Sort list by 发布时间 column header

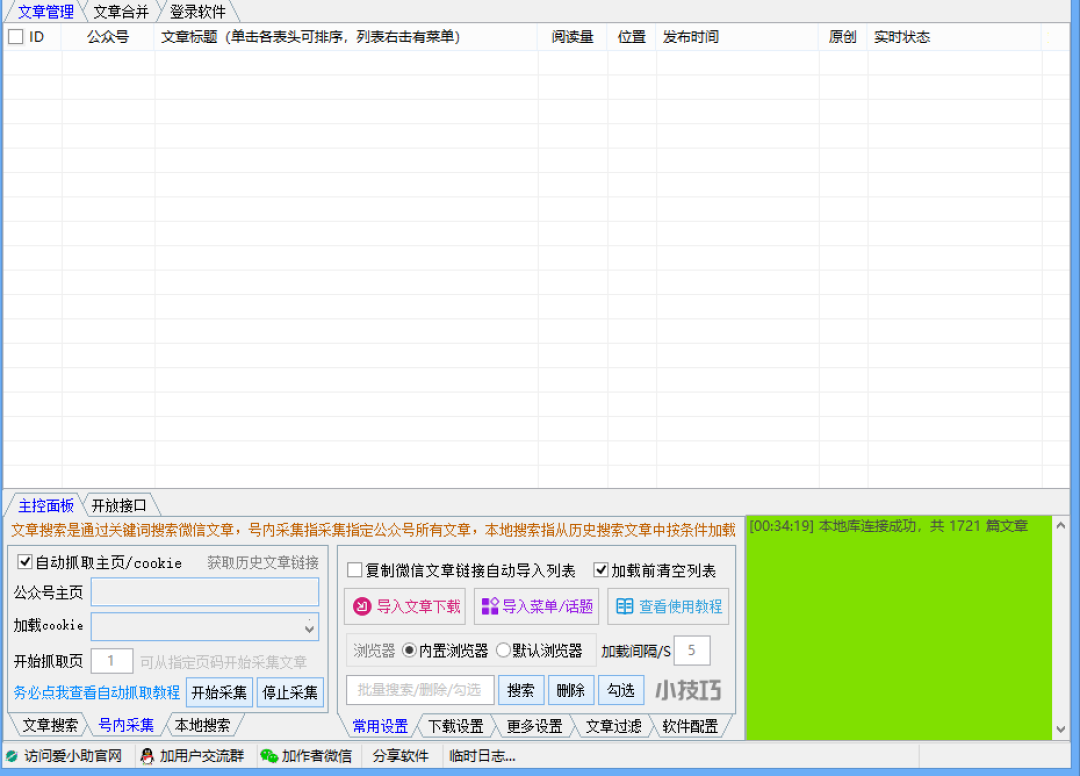pos(690,37)
